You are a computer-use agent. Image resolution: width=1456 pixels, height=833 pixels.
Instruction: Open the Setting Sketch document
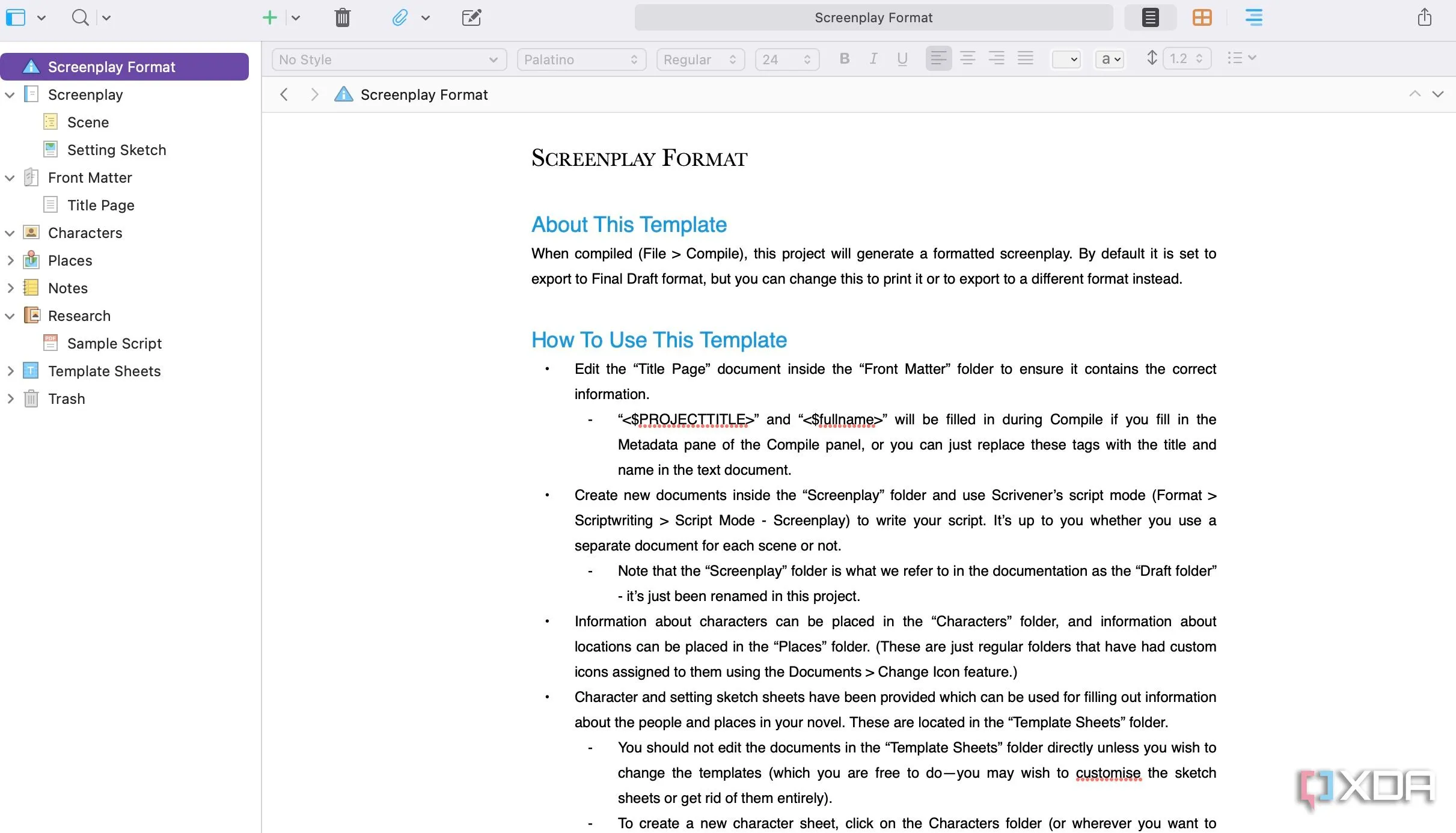point(117,150)
